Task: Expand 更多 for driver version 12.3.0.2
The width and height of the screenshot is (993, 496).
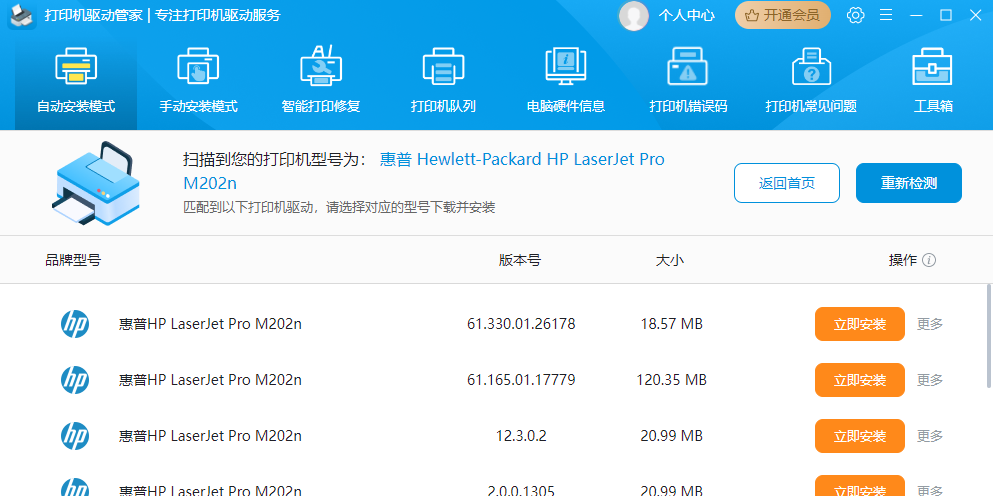Action: coord(930,436)
